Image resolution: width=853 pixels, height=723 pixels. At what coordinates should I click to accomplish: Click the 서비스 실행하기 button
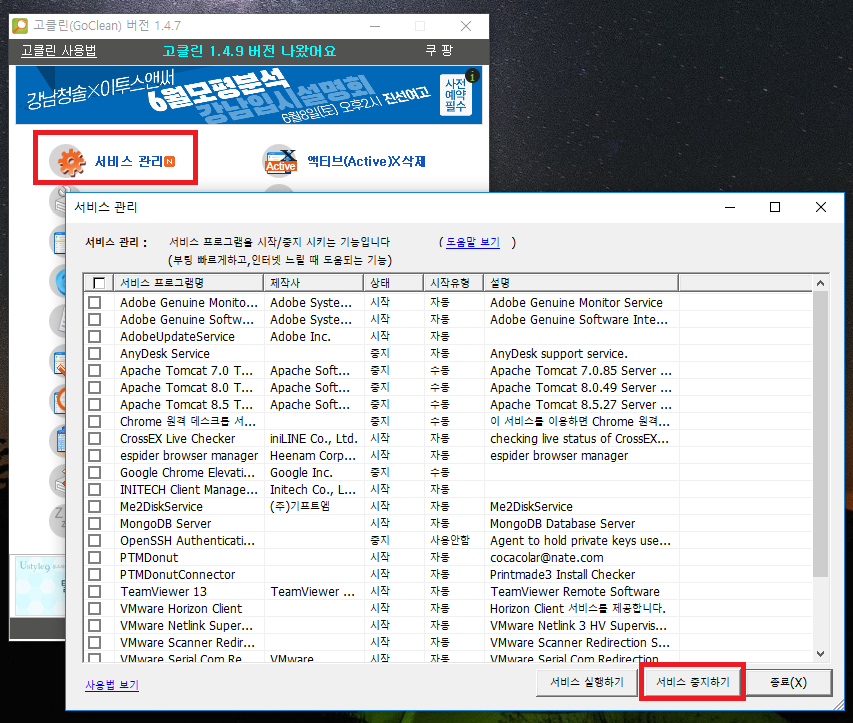586,682
